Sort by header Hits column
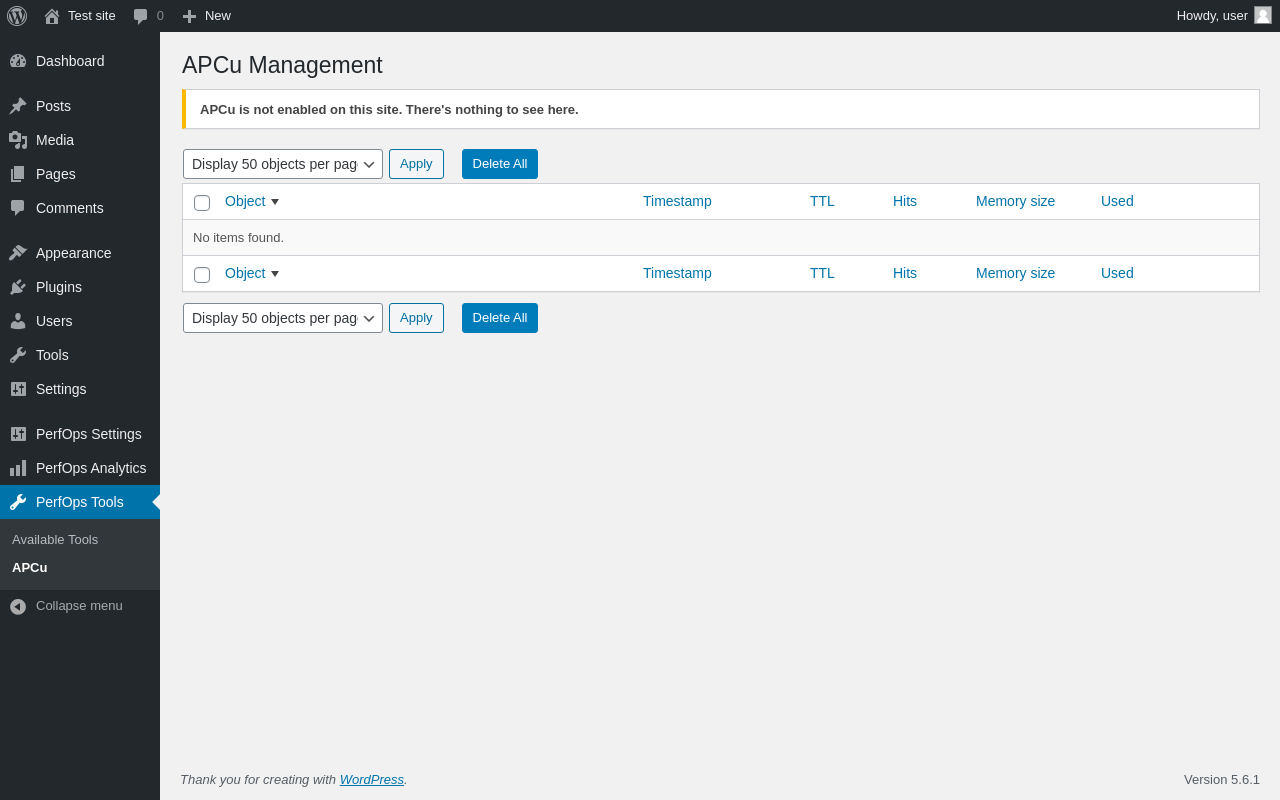Screen dimensions: 1280x800 (905, 201)
